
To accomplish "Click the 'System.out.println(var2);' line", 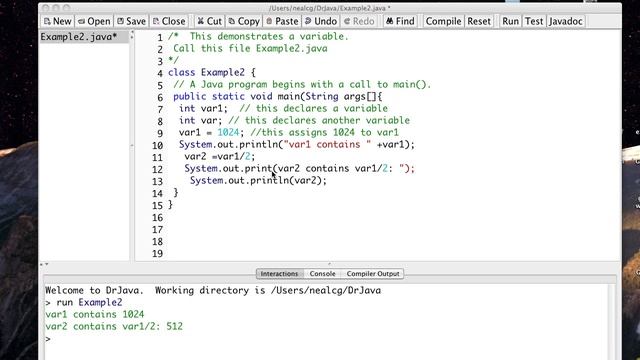I will [x=258, y=180].
